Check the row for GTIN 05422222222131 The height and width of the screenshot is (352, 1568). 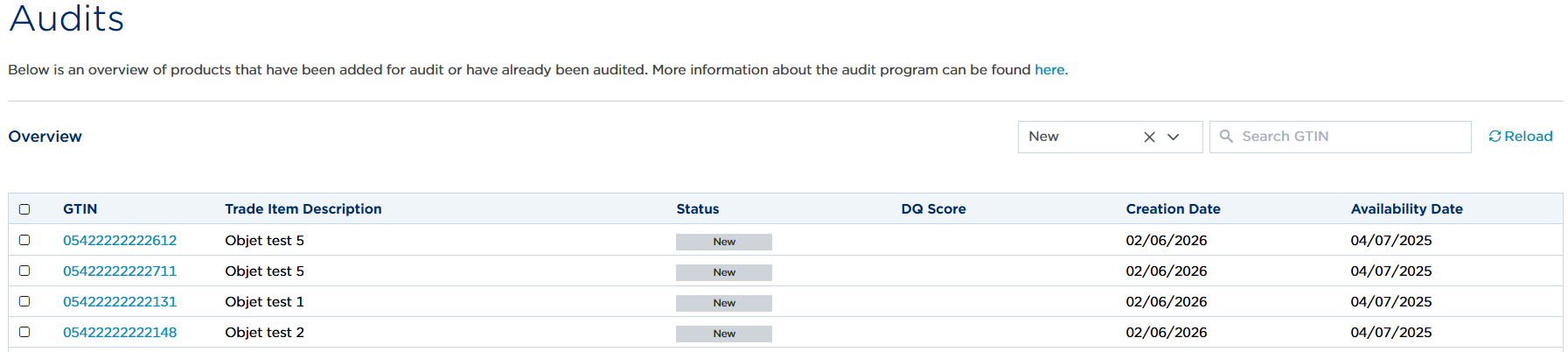[24, 301]
